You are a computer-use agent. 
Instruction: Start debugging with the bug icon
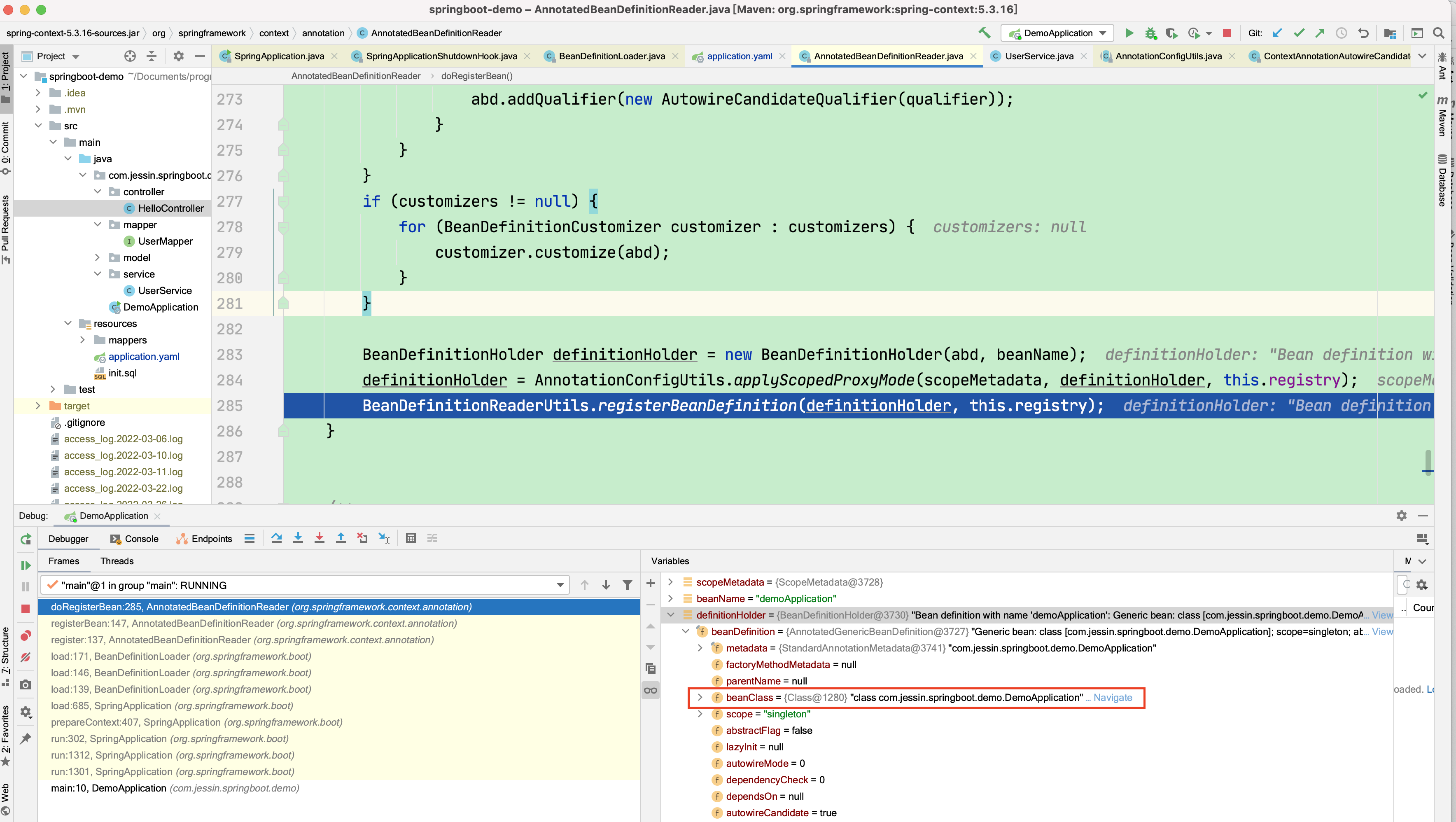pos(1150,33)
